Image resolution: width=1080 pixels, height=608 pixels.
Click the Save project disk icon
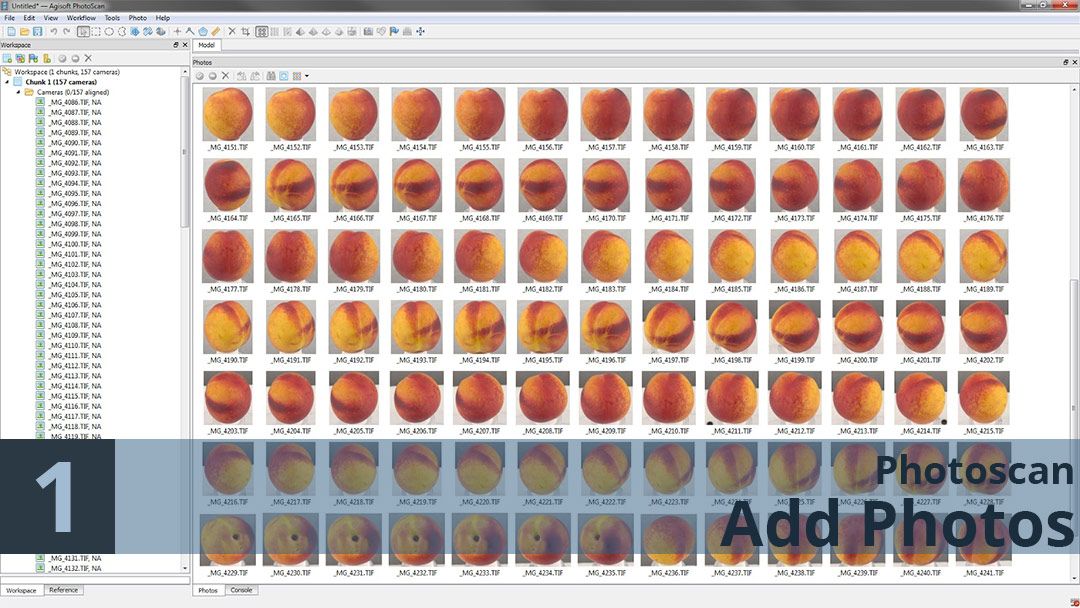(37, 32)
